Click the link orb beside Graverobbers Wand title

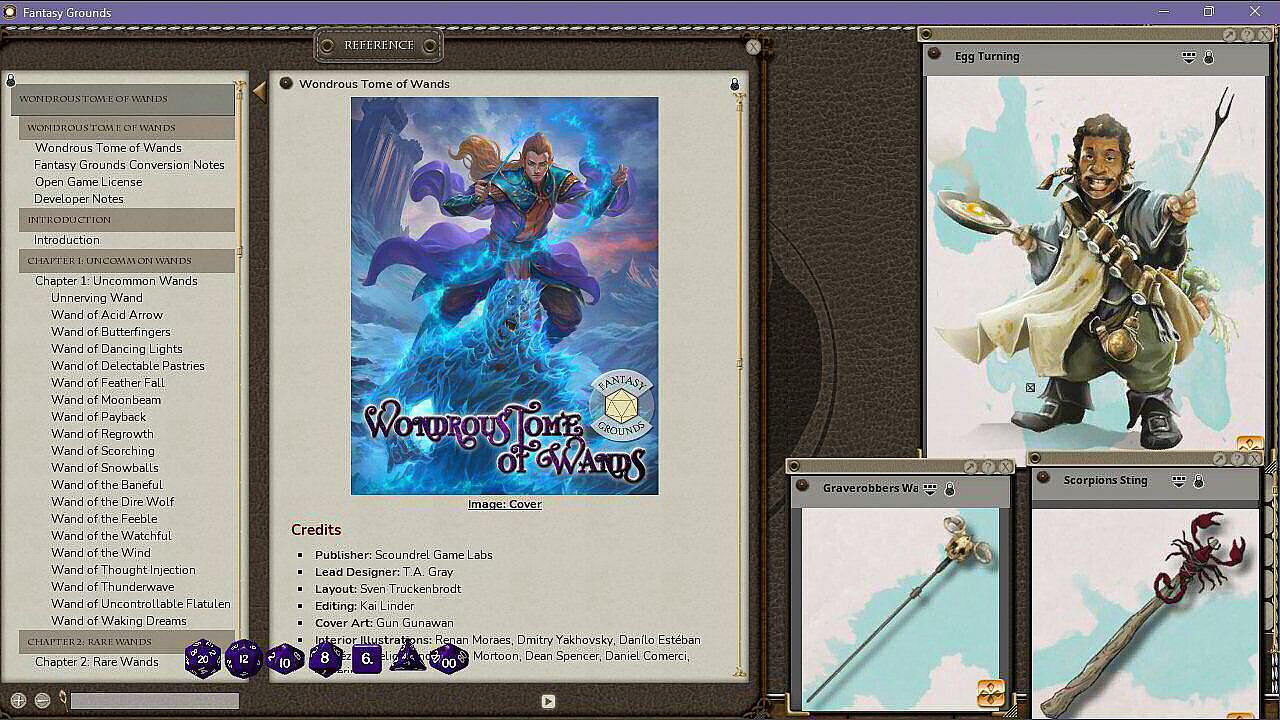point(803,486)
